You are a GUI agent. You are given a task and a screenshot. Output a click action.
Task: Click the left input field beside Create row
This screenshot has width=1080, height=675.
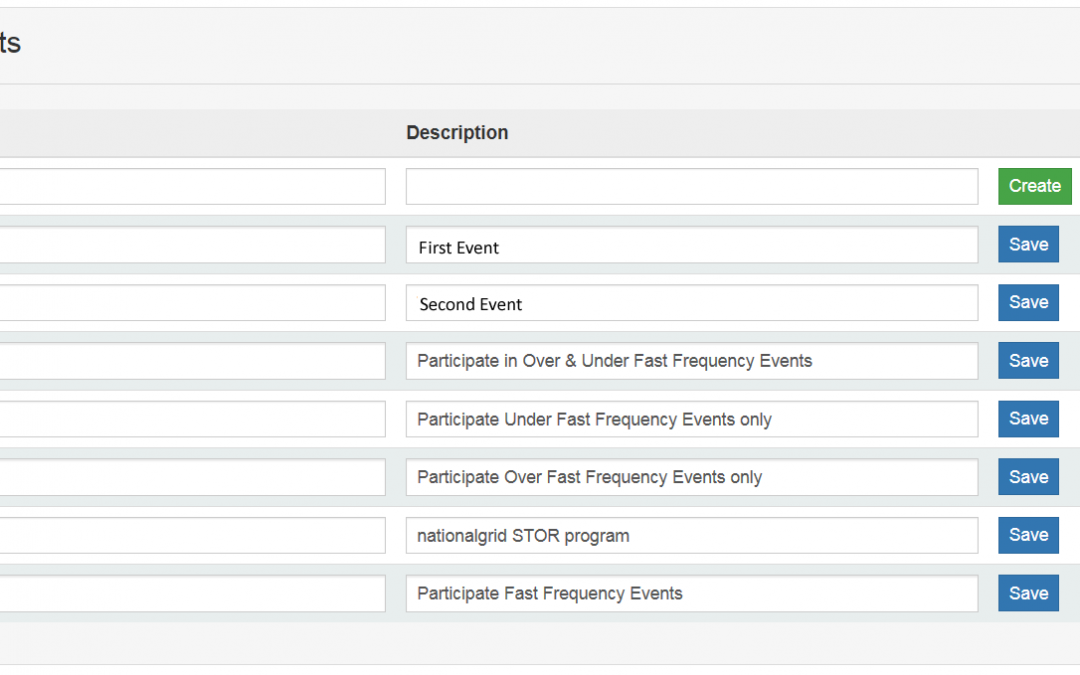pos(190,186)
